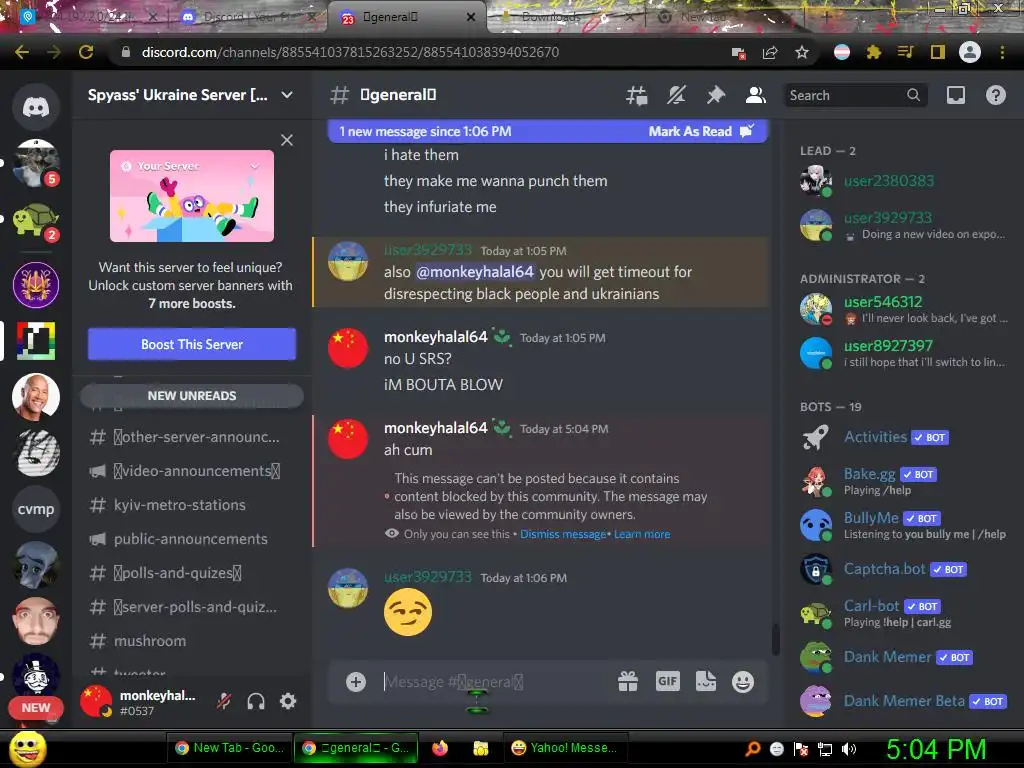The width and height of the screenshot is (1024, 768).
Task: Open Bake.gg bot in member list
Action: click(x=903, y=481)
